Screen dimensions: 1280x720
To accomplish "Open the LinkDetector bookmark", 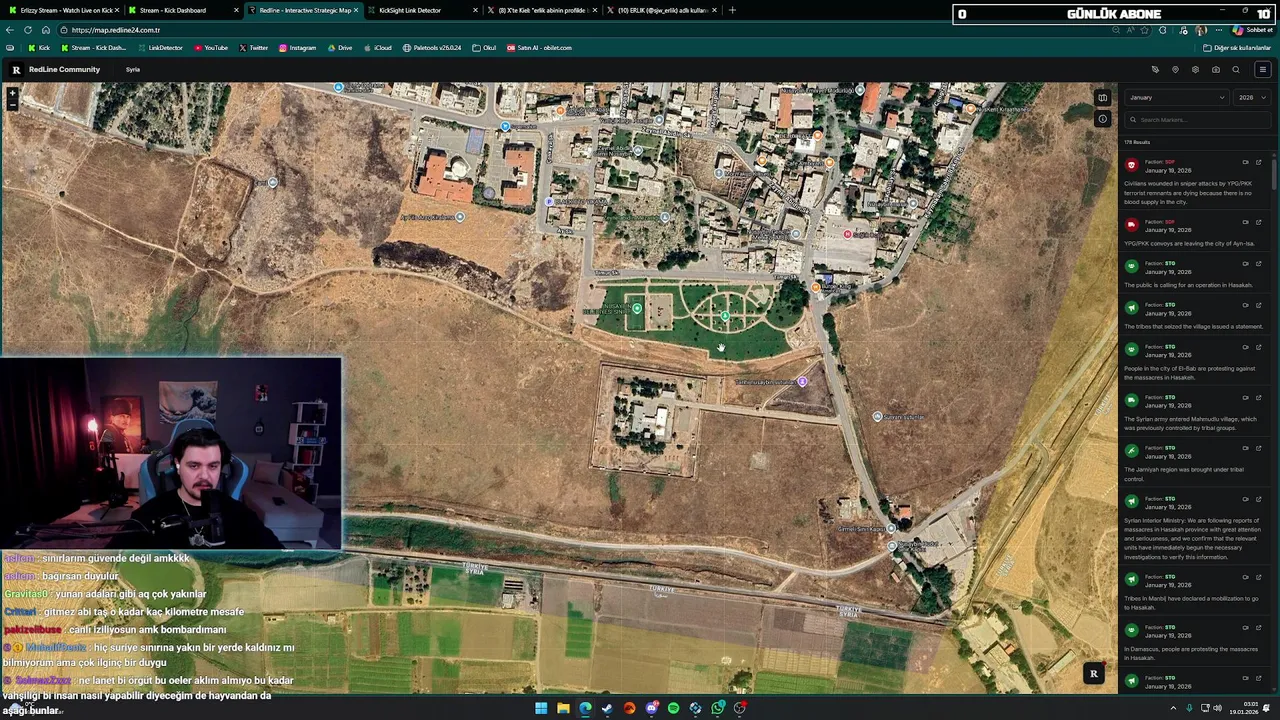I will (160, 48).
